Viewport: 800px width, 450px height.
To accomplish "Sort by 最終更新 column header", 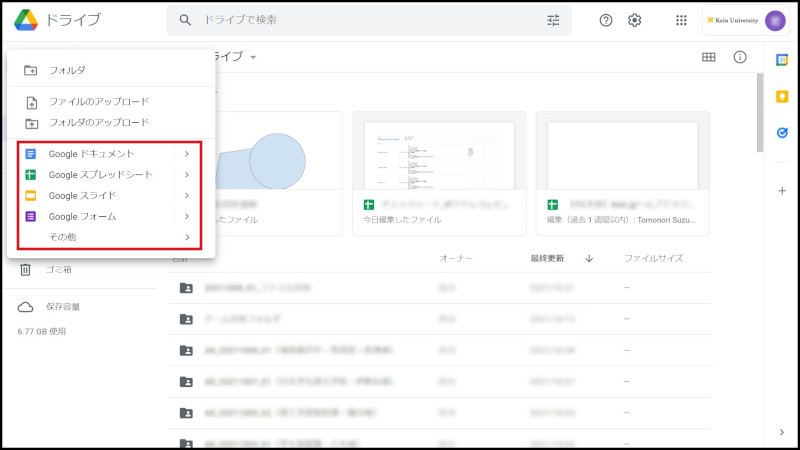I will (547, 258).
